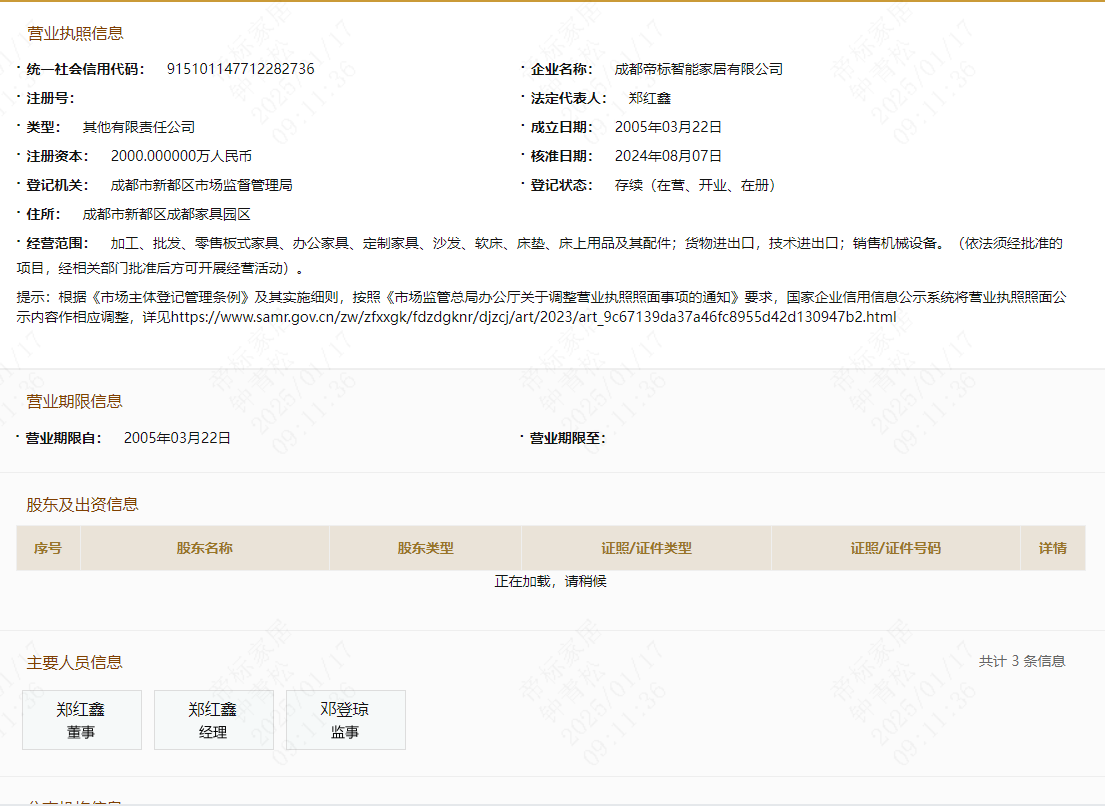Click the 主要人员信息 section heading
Viewport: 1105px width, 806px height.
[75, 662]
